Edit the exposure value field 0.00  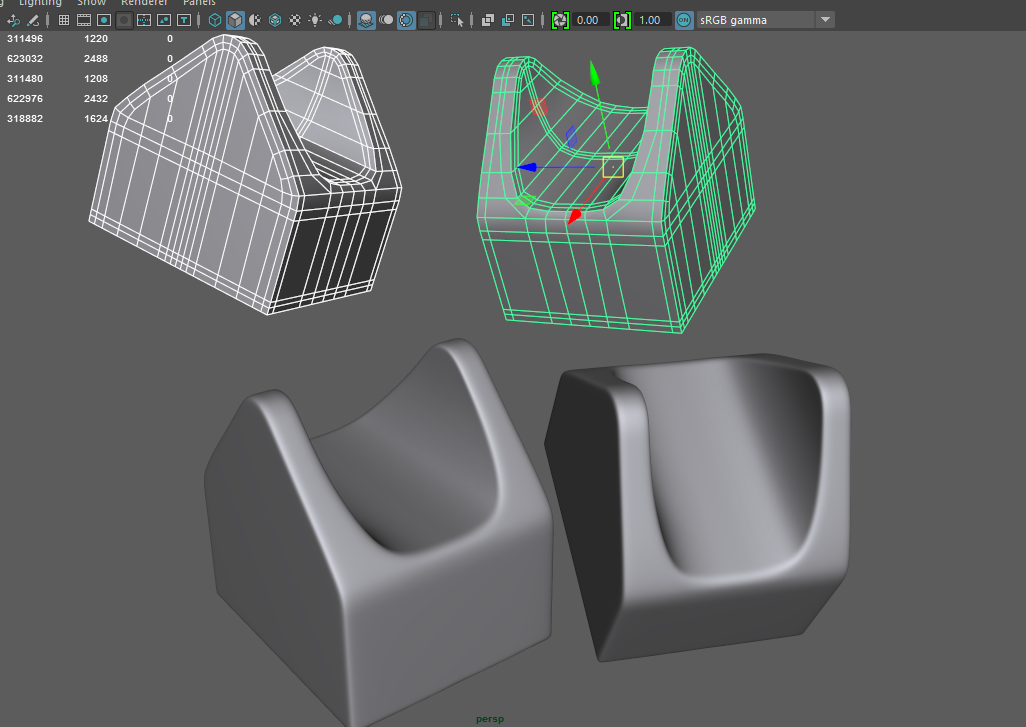(590, 20)
